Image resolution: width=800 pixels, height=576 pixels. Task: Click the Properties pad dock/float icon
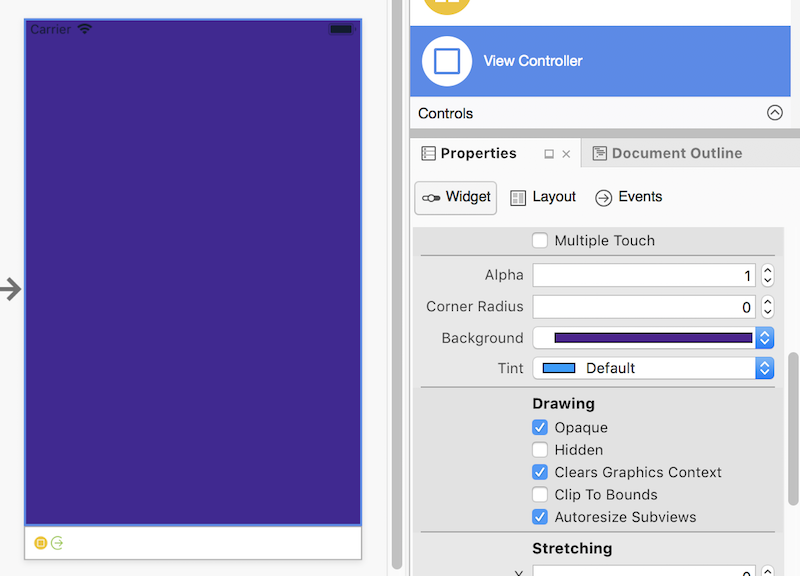pyautogui.click(x=549, y=154)
